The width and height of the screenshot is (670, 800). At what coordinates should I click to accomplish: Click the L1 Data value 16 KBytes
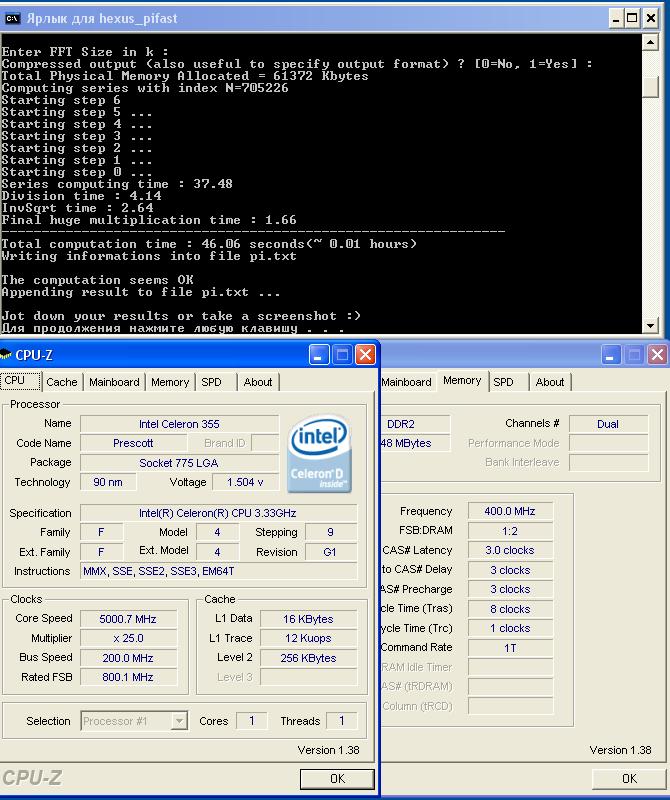tap(308, 619)
